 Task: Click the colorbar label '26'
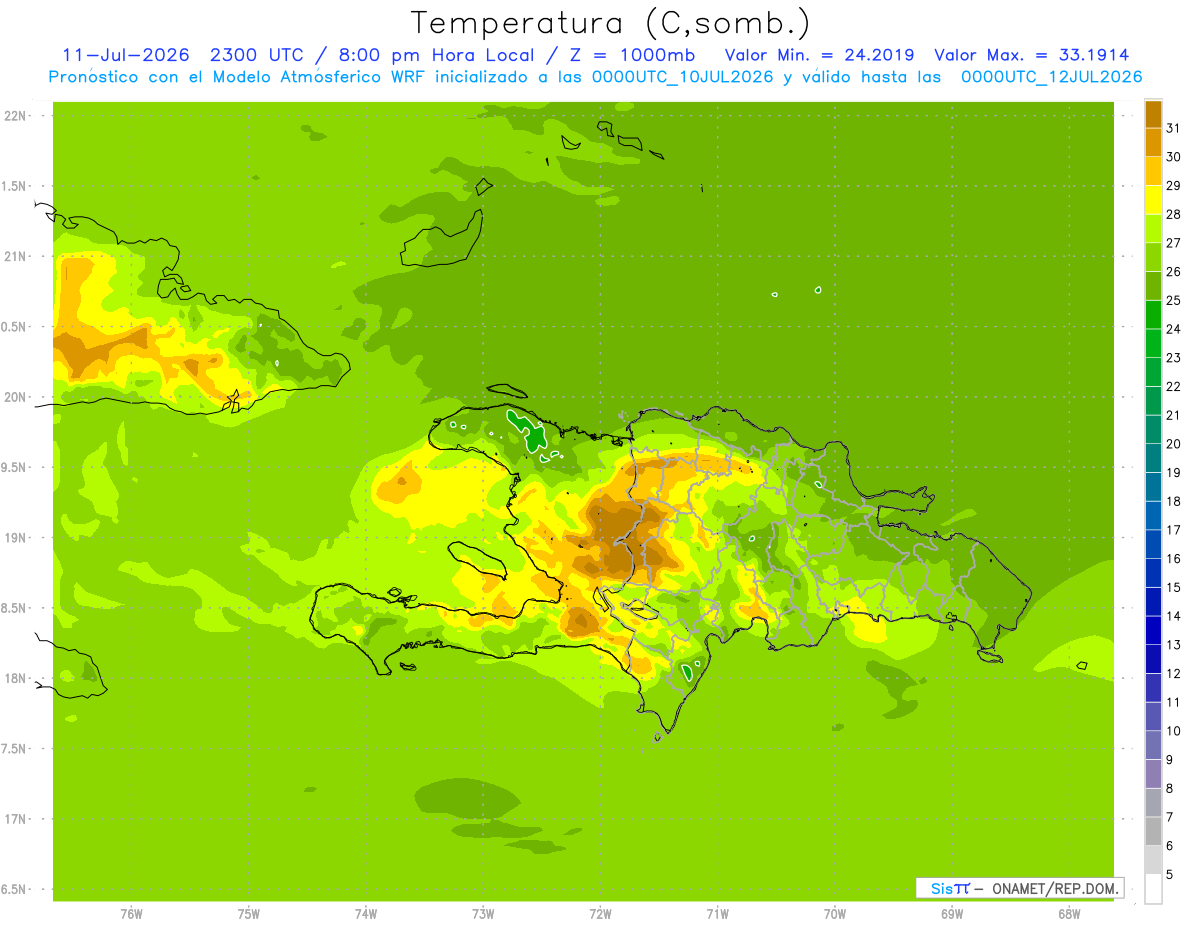coord(1174,271)
